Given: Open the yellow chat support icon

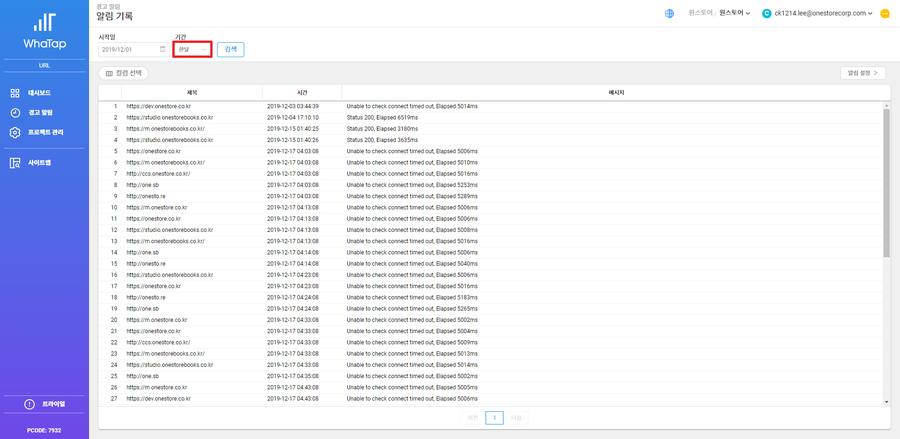Looking at the screenshot, I should [885, 13].
